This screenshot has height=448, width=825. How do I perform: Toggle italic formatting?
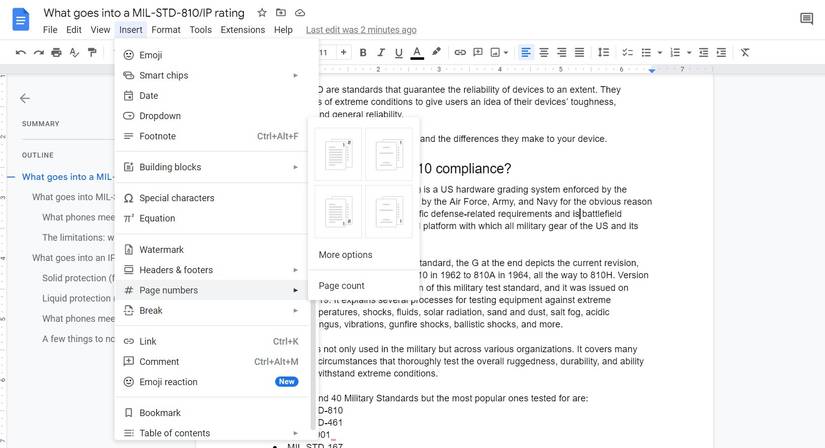click(x=380, y=53)
